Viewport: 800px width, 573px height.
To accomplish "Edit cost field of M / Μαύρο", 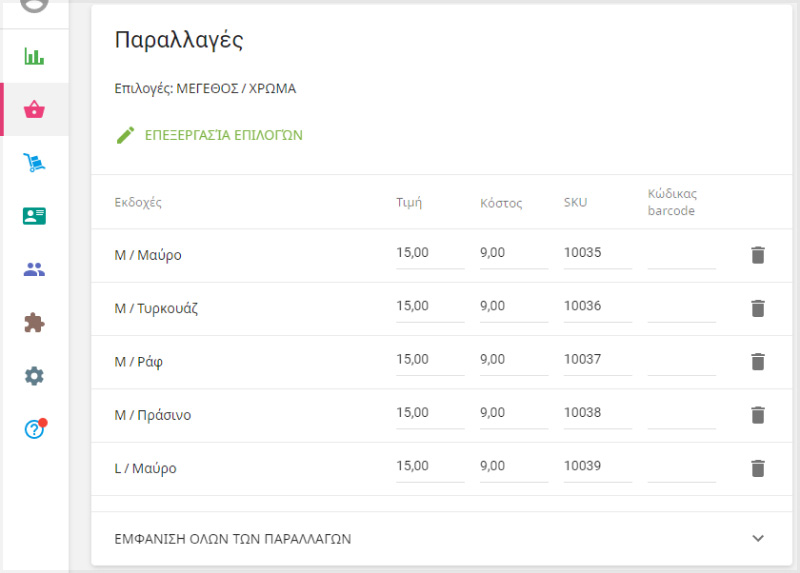I will (x=514, y=254).
